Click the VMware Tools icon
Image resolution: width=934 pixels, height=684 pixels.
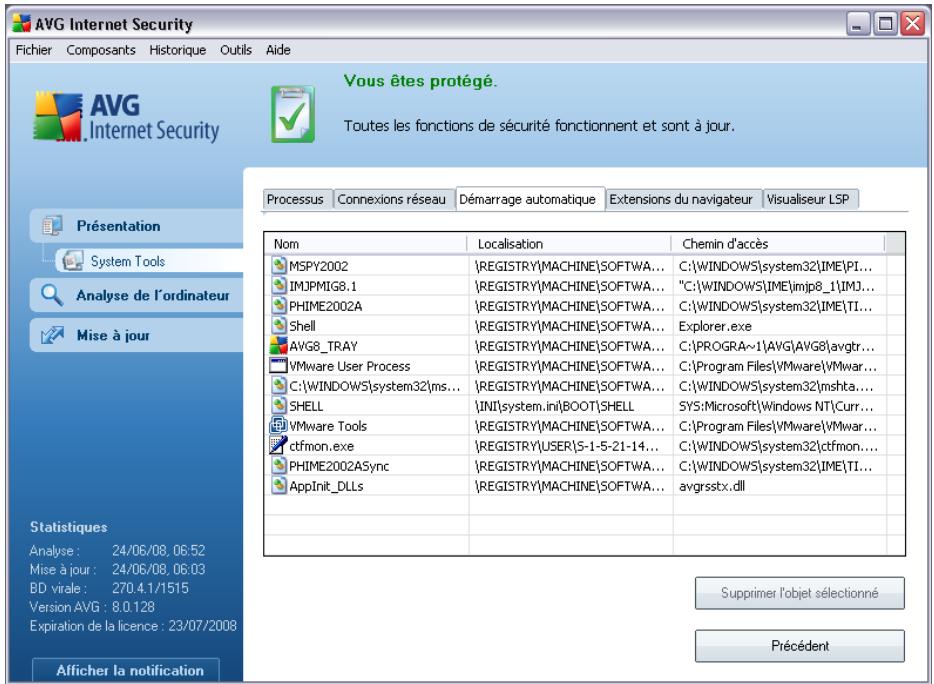tap(279, 425)
